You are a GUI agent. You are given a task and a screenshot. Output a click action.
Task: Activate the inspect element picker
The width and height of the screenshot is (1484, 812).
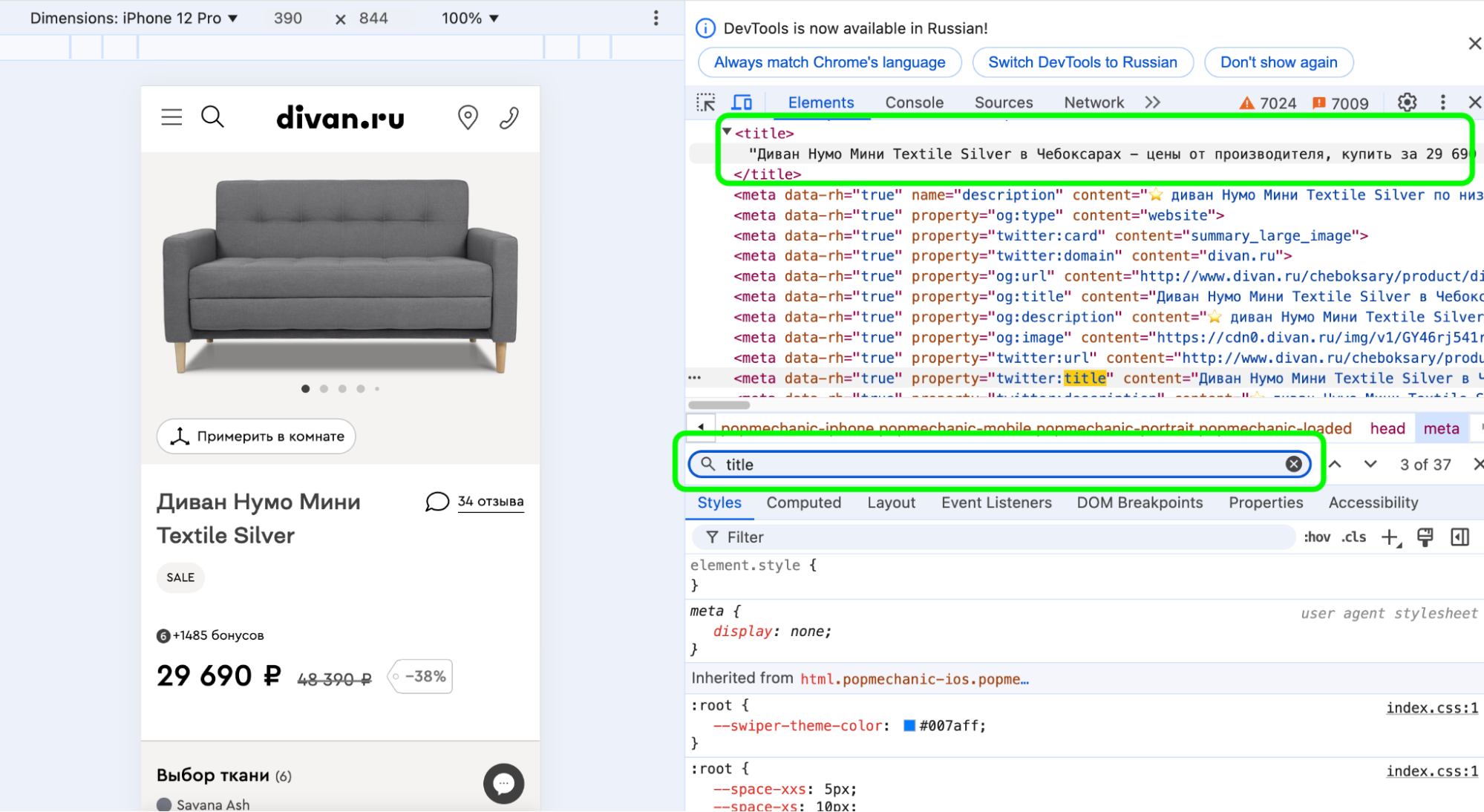[x=705, y=102]
